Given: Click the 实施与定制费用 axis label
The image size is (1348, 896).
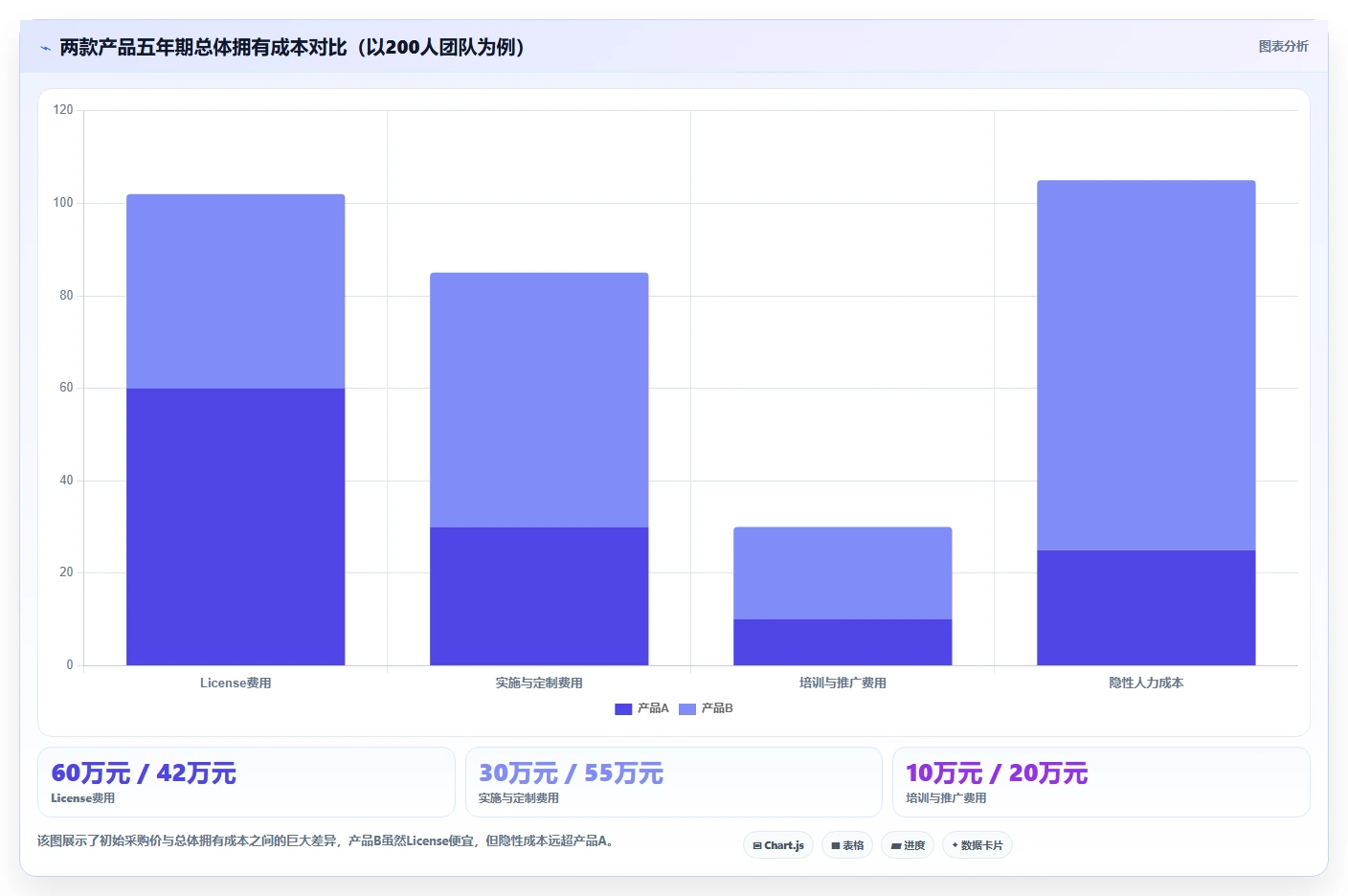Looking at the screenshot, I should point(539,683).
